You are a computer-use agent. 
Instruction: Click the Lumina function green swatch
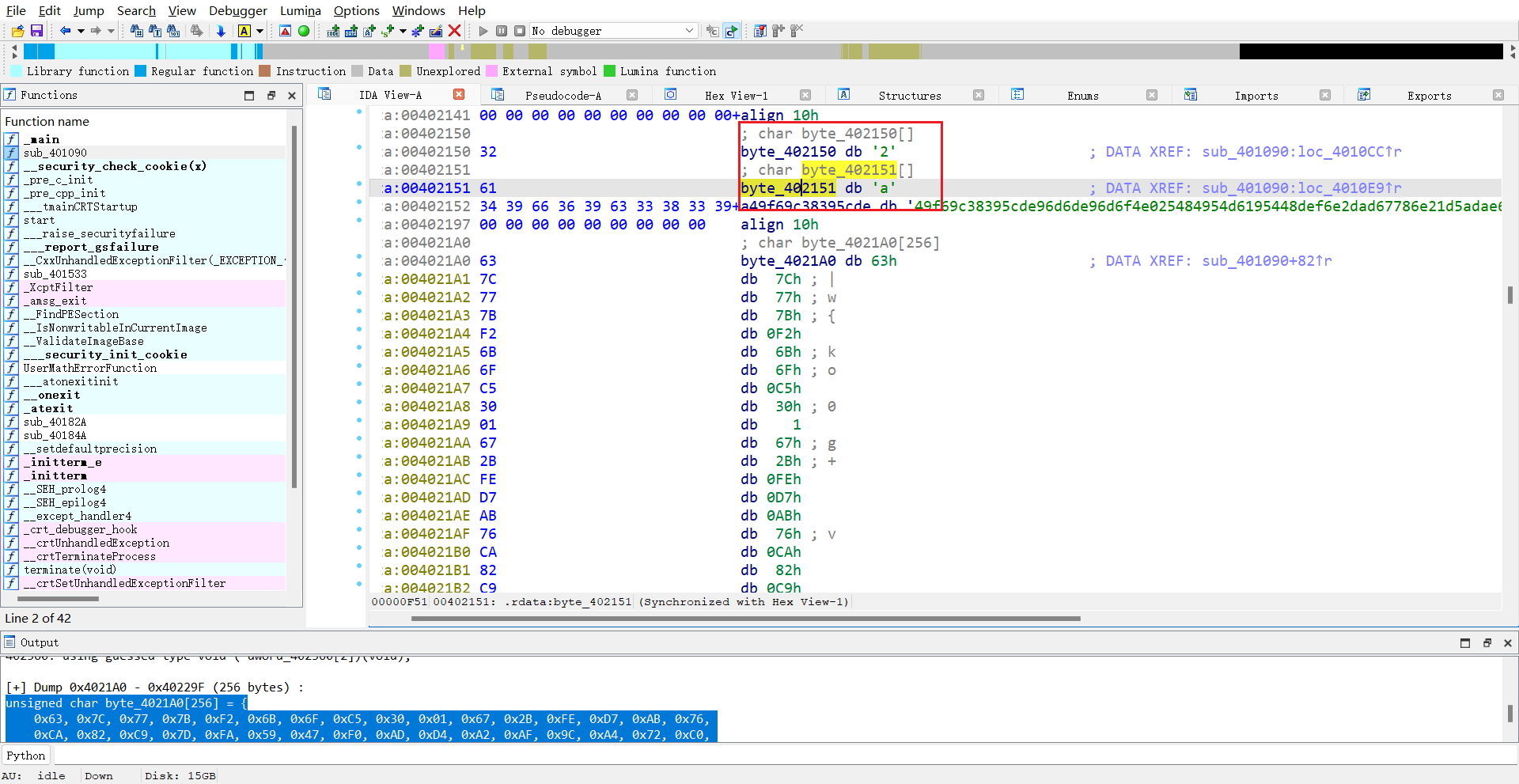609,71
